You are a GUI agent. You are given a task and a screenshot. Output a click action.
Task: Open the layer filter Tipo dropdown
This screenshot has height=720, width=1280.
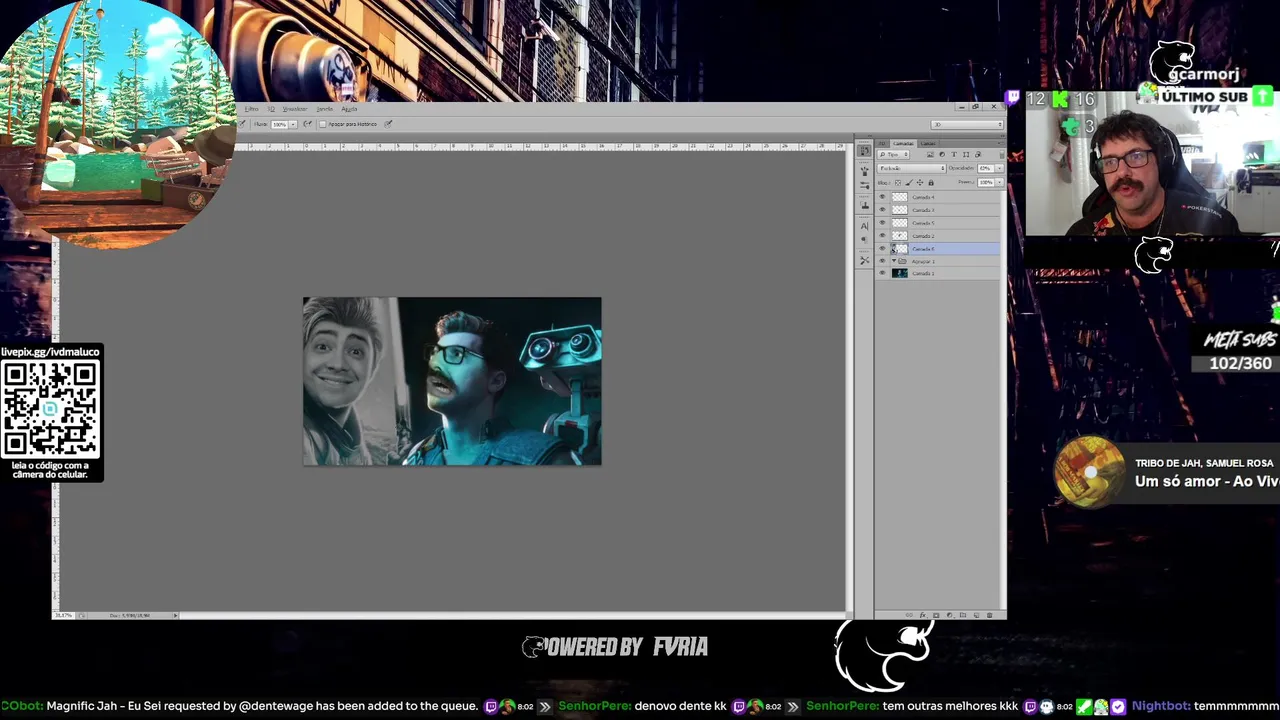[893, 155]
